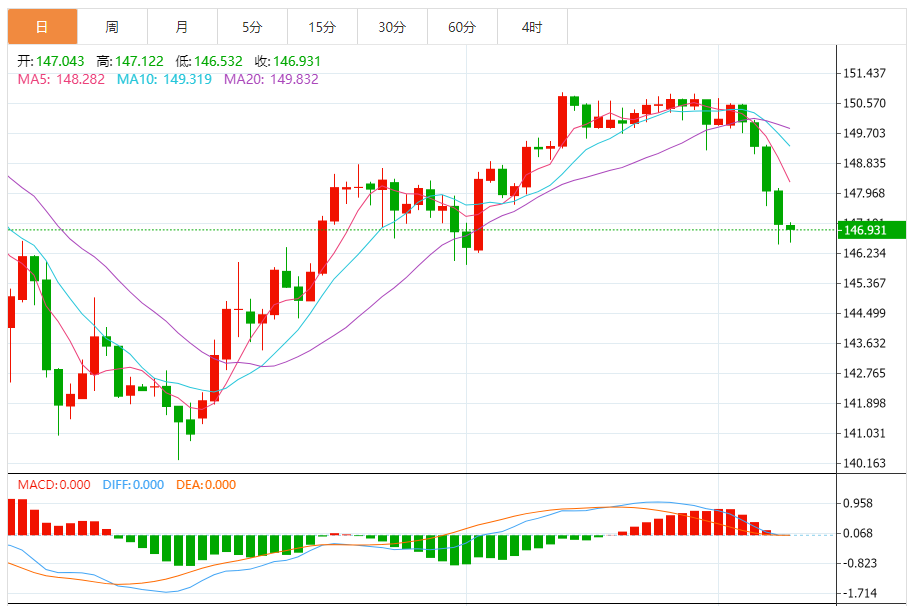This screenshot has width=912, height=606.
Task: Click the 142.765 price axis label
Action: click(x=864, y=373)
